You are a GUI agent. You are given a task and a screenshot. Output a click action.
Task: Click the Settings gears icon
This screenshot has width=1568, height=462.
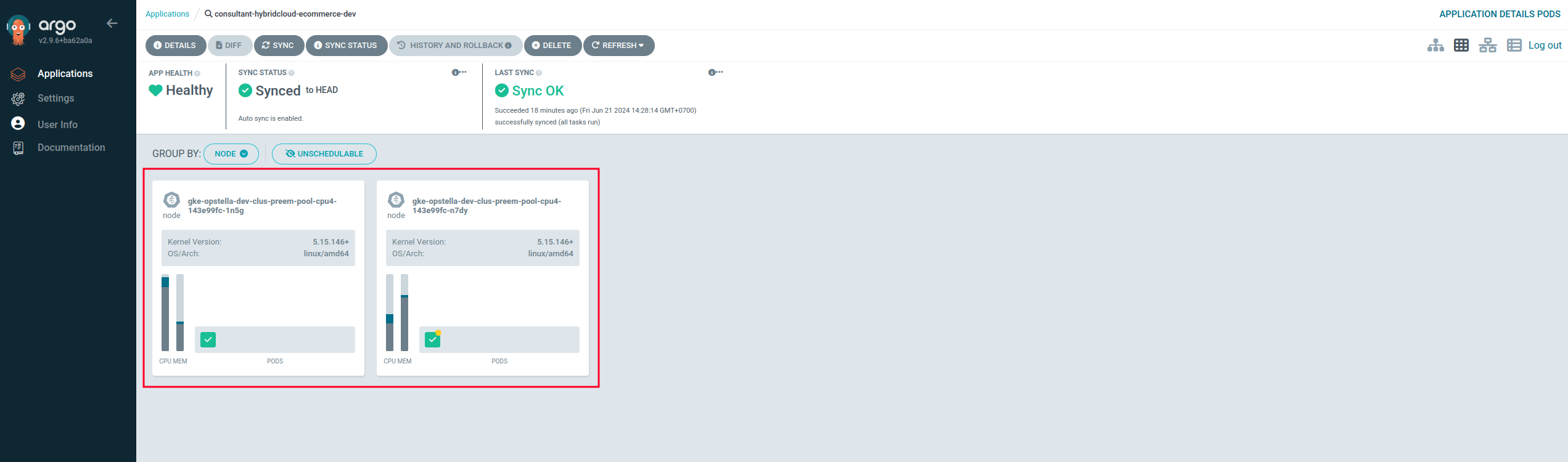point(18,99)
